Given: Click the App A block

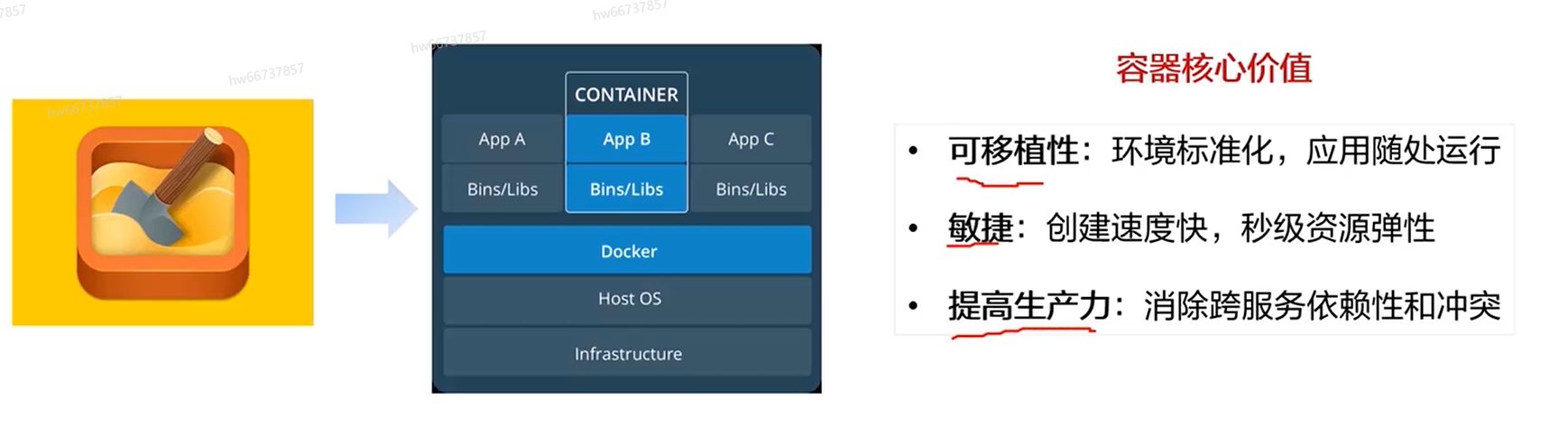Looking at the screenshot, I should click(x=502, y=139).
